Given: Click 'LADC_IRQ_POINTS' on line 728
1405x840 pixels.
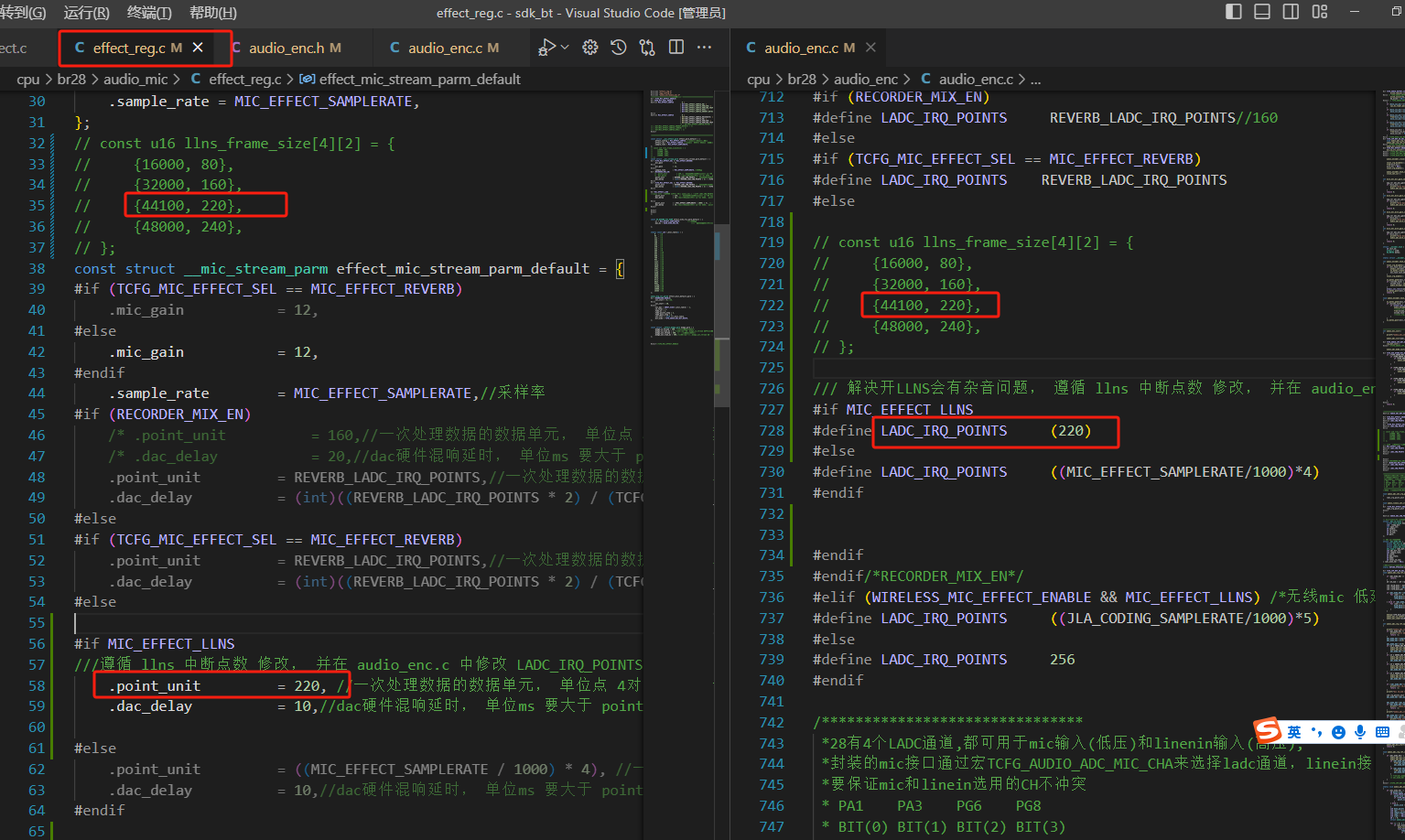Looking at the screenshot, I should 944,430.
